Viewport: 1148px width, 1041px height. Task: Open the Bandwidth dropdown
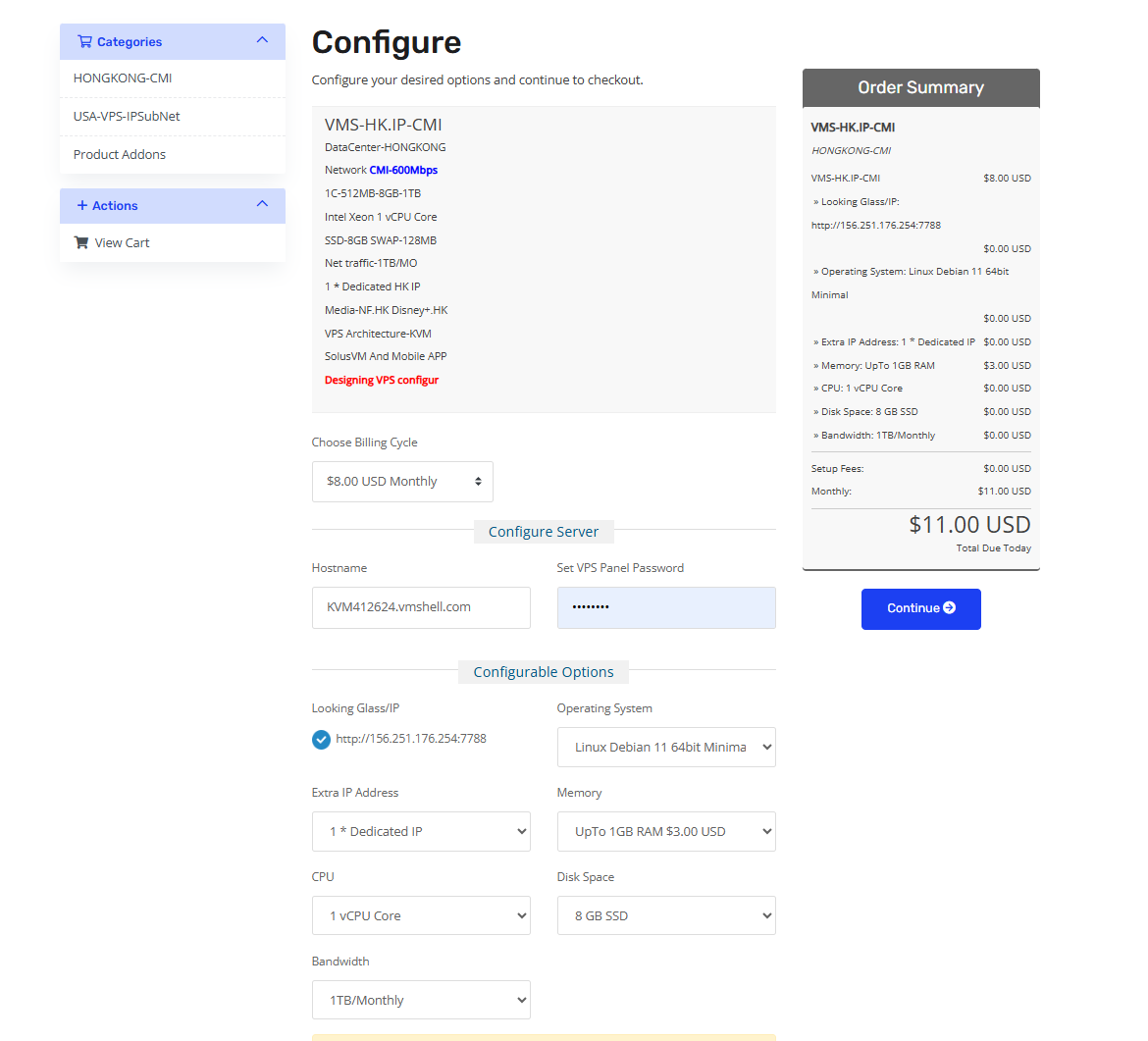(421, 1001)
